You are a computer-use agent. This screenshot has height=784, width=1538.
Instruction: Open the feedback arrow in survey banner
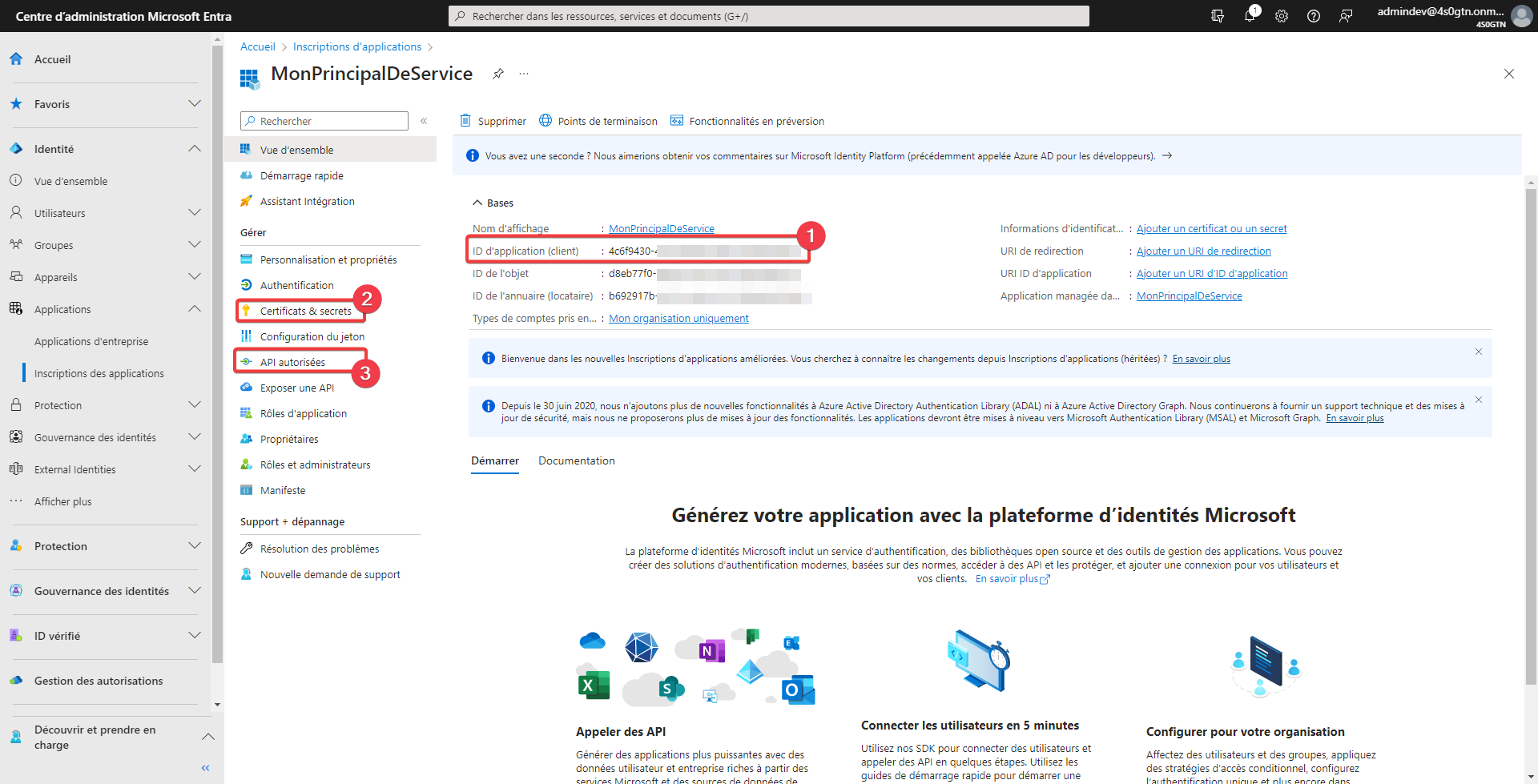click(1167, 155)
